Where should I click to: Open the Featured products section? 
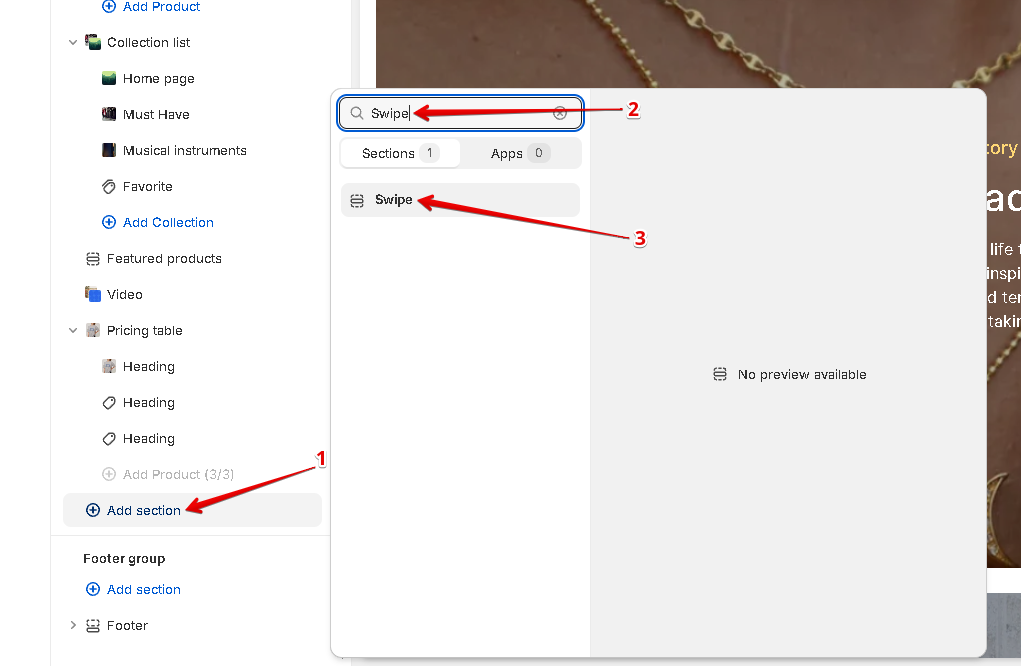pyautogui.click(x=164, y=258)
